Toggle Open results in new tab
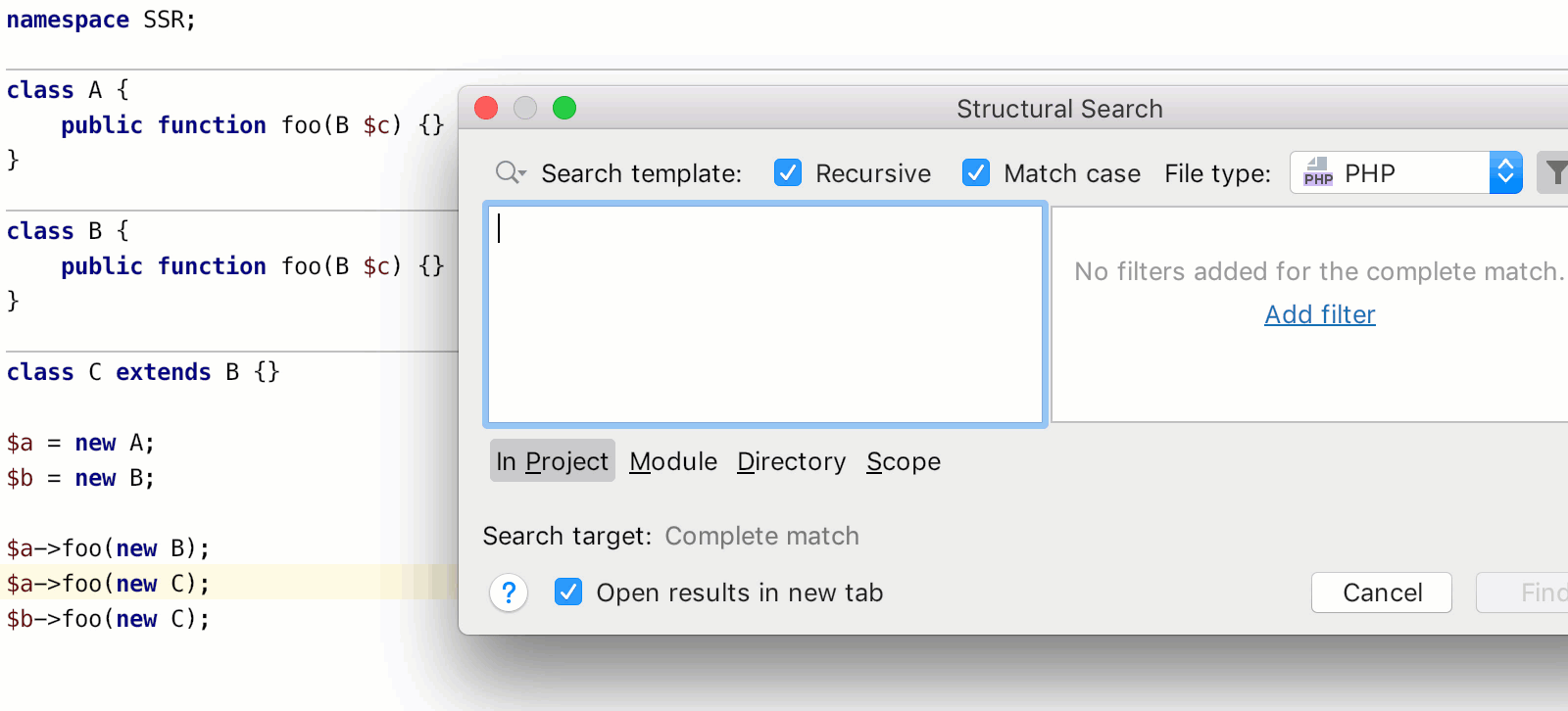 pos(568,592)
